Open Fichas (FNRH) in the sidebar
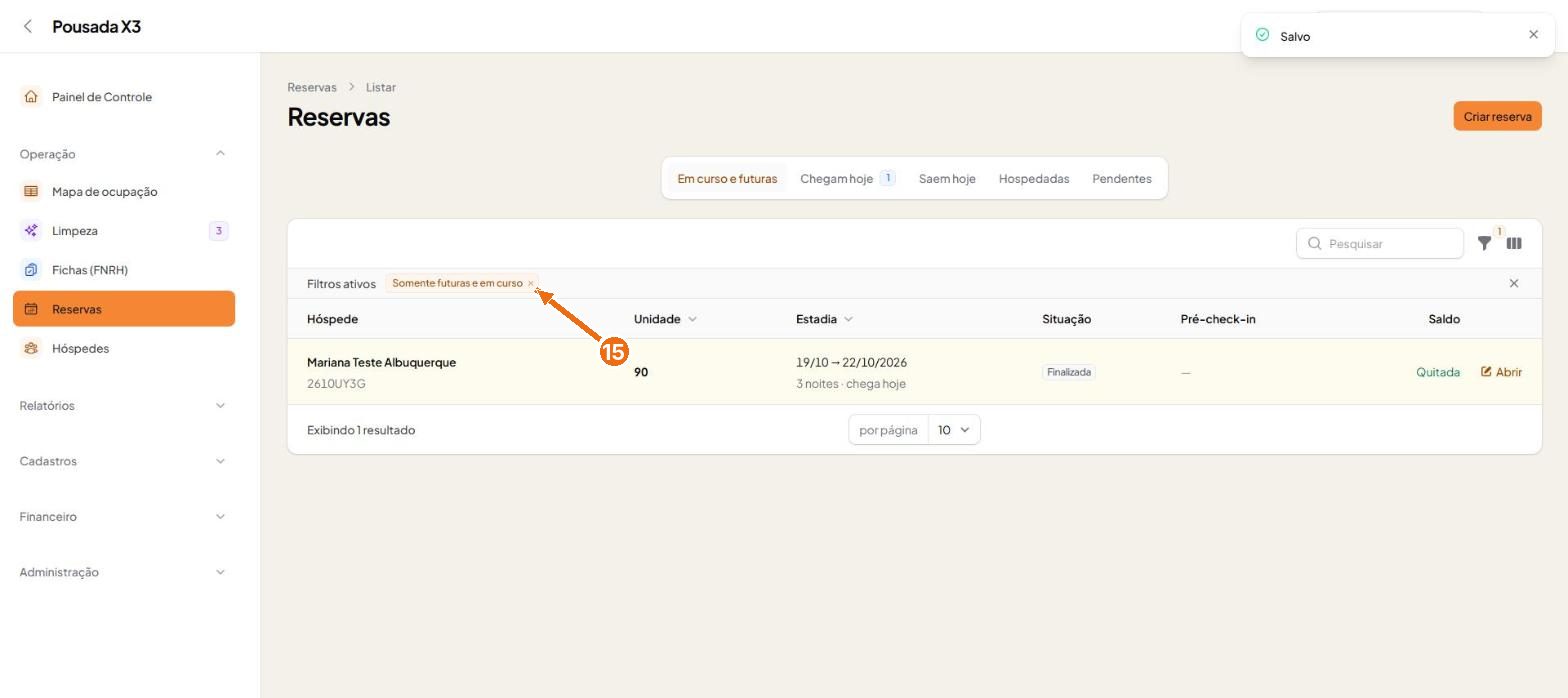1568x698 pixels. (x=124, y=270)
